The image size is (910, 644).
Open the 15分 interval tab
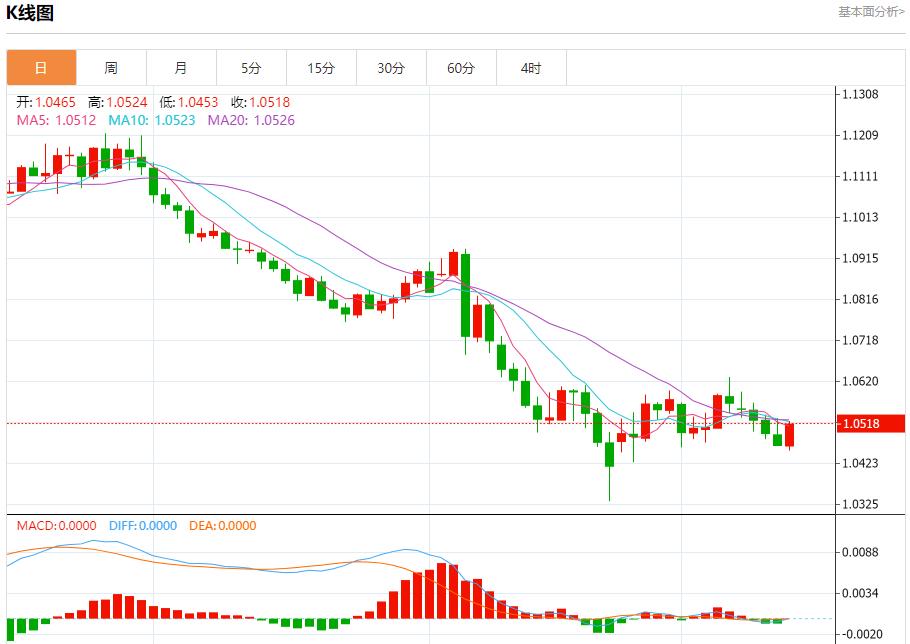(321, 68)
